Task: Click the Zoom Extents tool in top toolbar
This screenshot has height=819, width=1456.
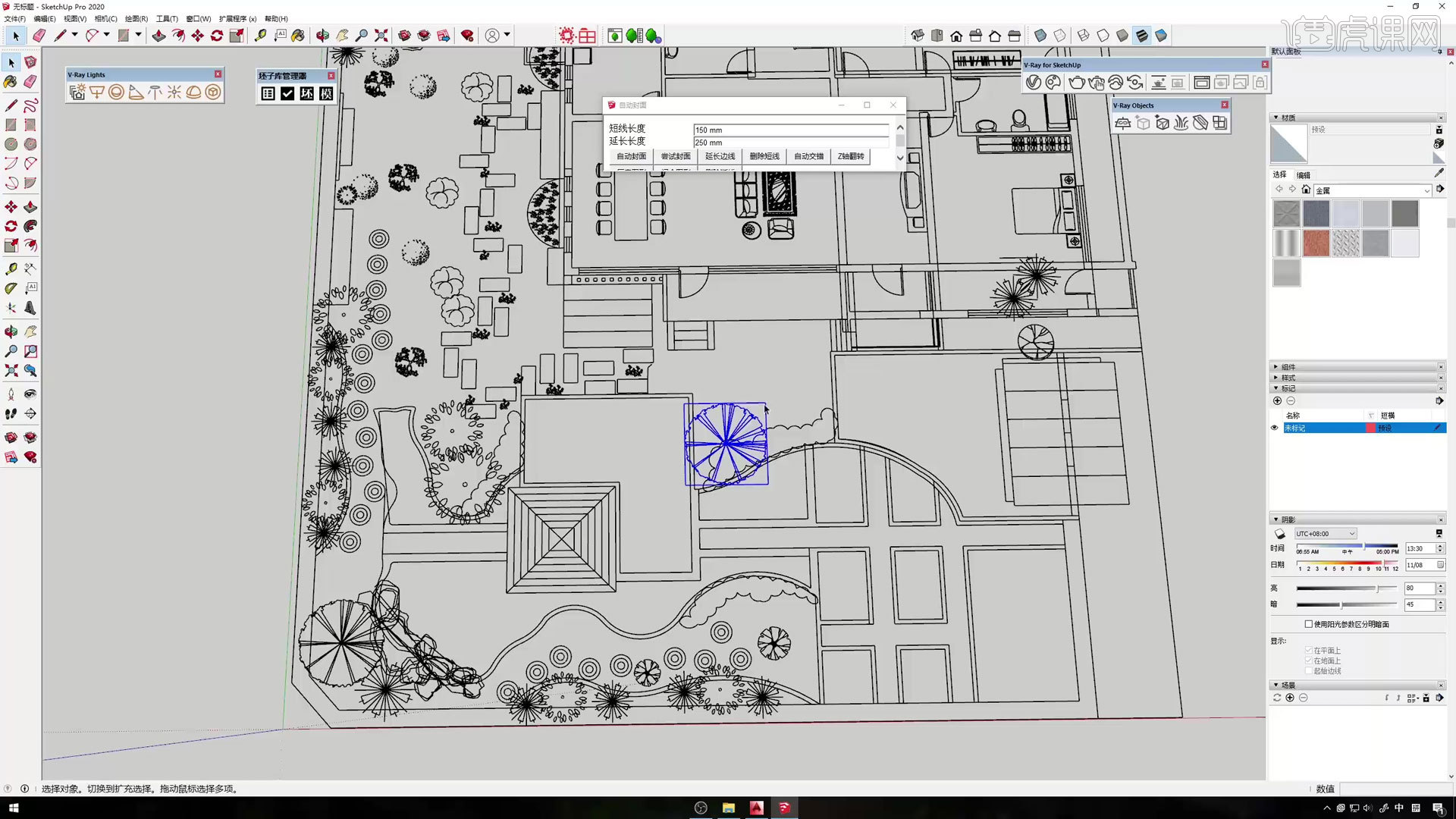Action: click(381, 36)
